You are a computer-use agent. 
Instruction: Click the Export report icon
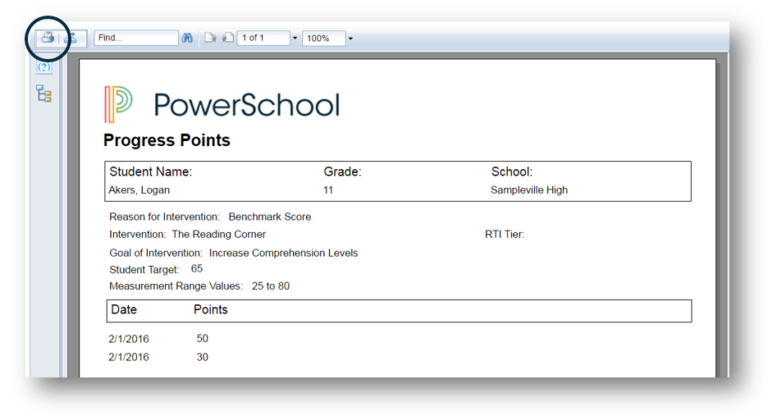point(73,38)
